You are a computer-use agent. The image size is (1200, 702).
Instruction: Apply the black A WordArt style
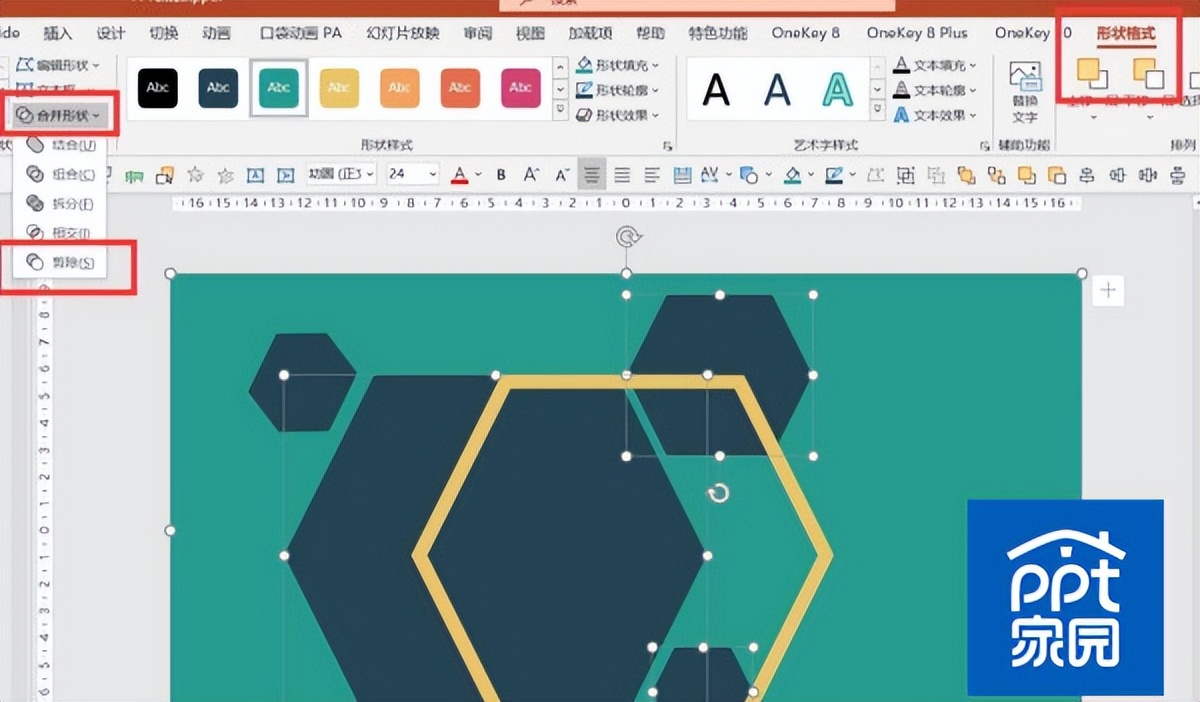(x=715, y=90)
